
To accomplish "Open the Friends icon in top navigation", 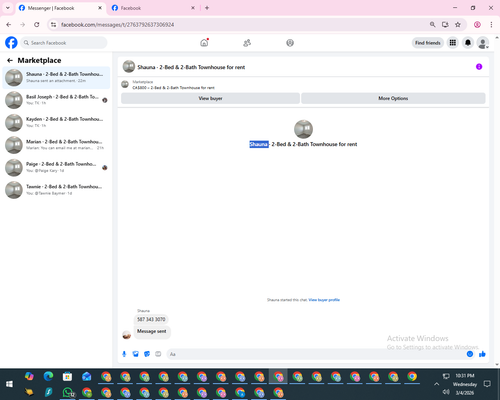I will pos(247,43).
